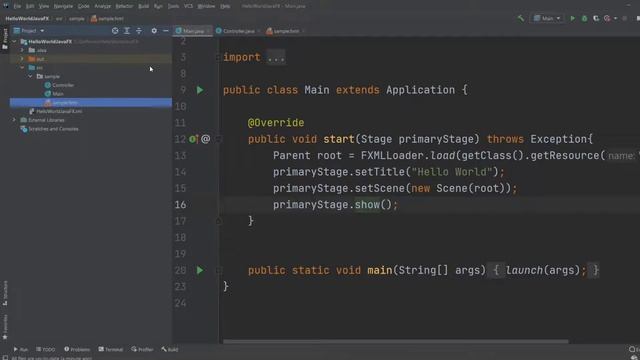The image size is (640, 360).
Task: Click the green Run button in toolbar
Action: pyautogui.click(x=572, y=18)
